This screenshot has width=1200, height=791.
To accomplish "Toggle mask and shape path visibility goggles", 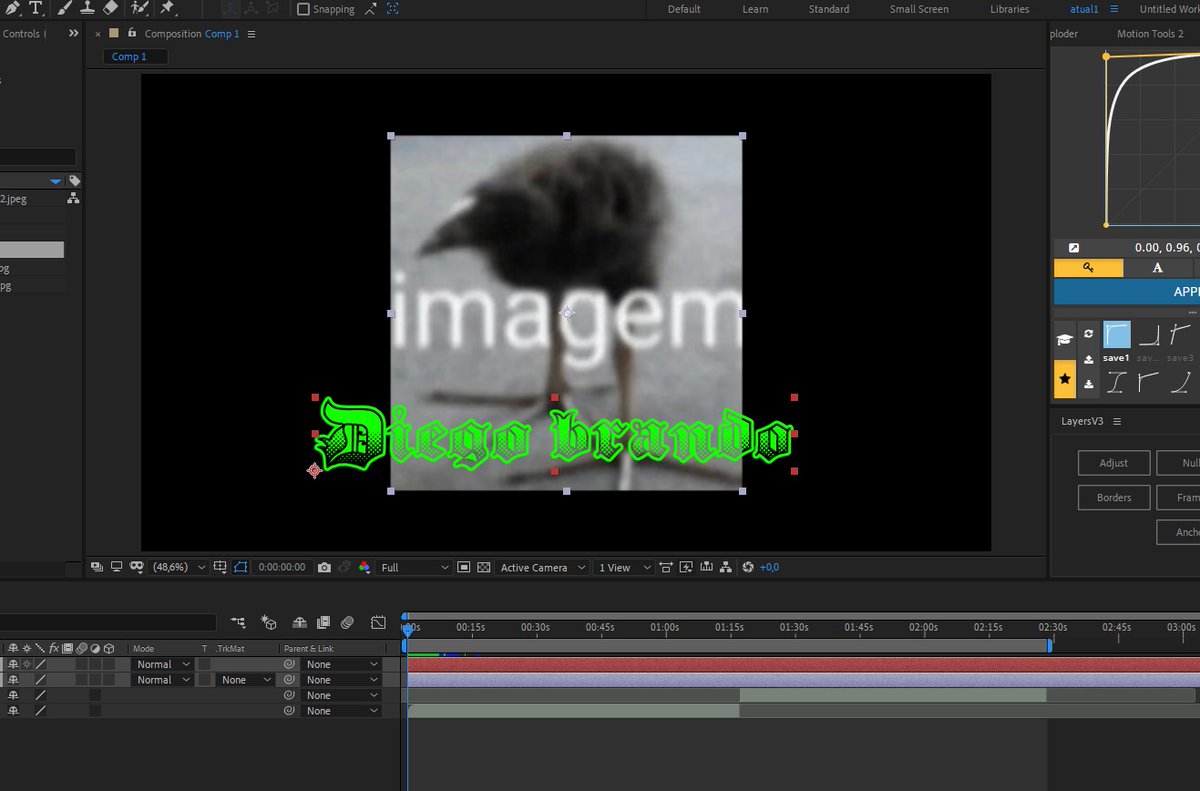I will click(137, 567).
